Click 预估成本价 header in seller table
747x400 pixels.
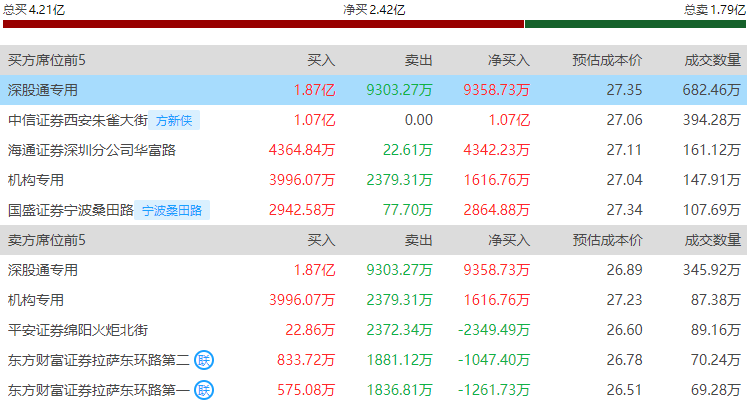tap(607, 240)
